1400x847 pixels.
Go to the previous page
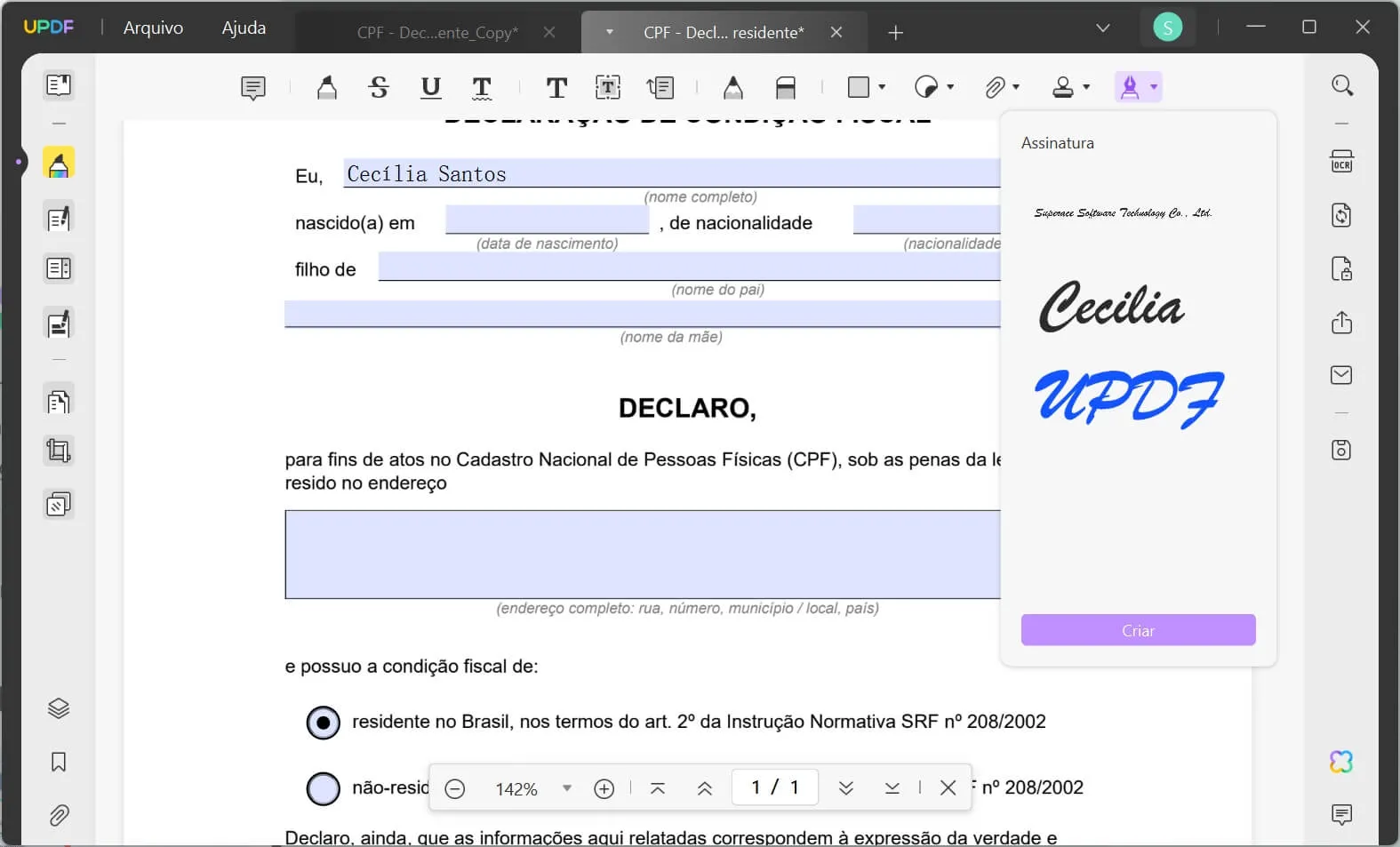point(705,788)
